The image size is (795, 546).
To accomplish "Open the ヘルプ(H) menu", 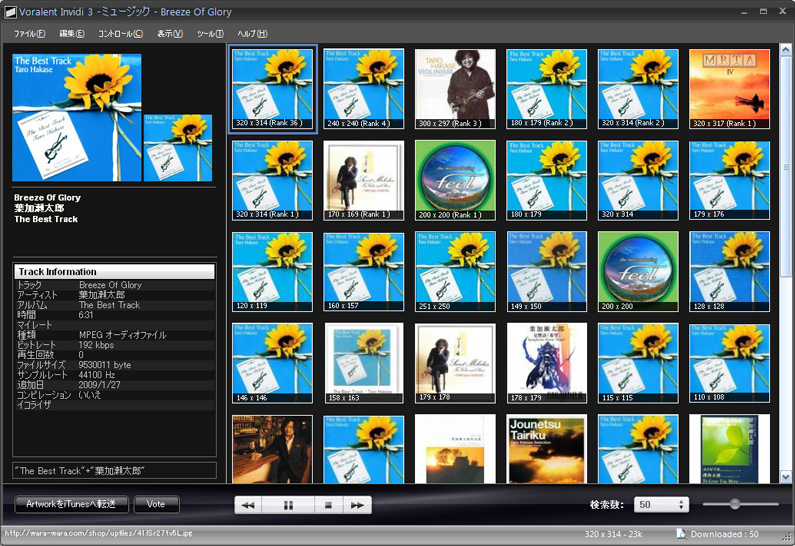I will (x=252, y=34).
